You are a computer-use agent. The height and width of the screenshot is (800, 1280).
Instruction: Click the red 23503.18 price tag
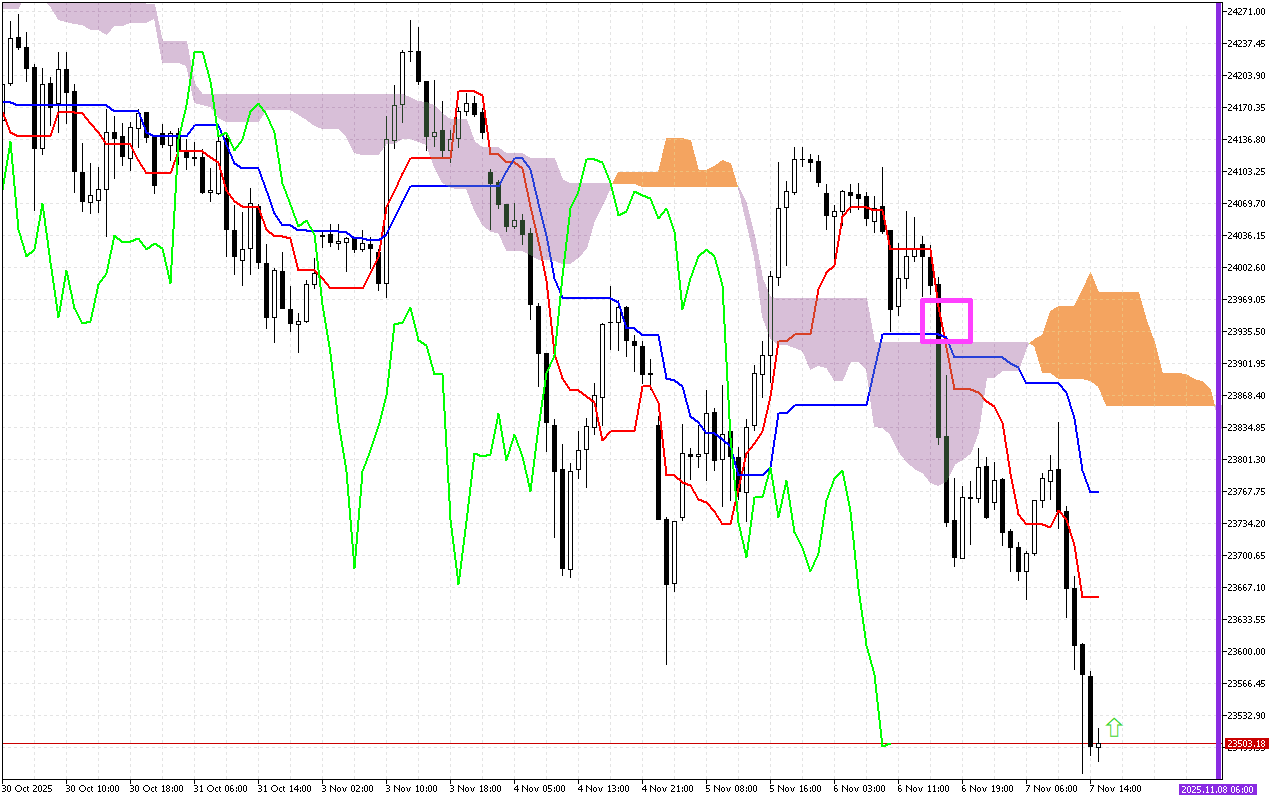(1246, 744)
